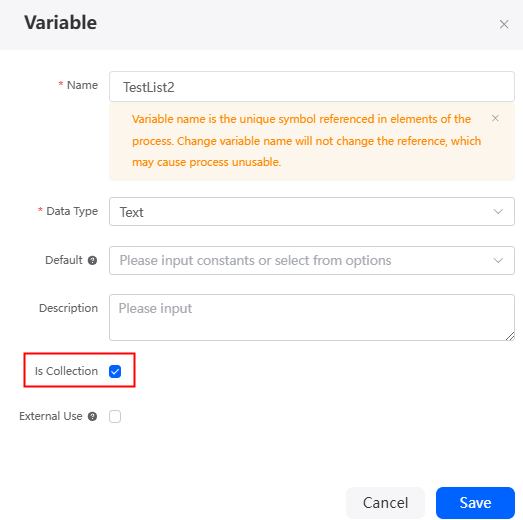
Task: Click the Description box resize handle
Action: coord(510,336)
